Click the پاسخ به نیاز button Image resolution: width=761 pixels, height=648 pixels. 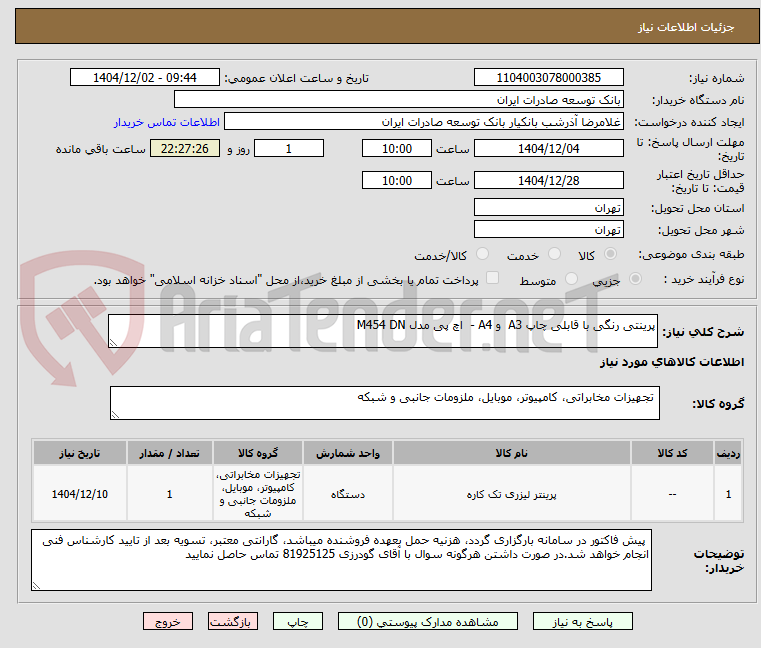point(582,621)
